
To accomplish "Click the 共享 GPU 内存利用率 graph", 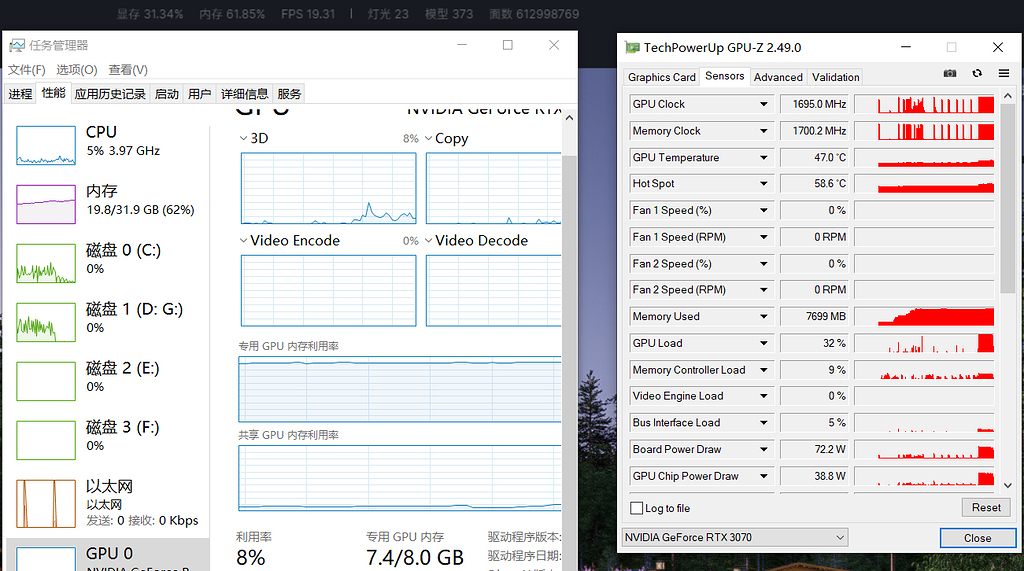I will pos(400,478).
